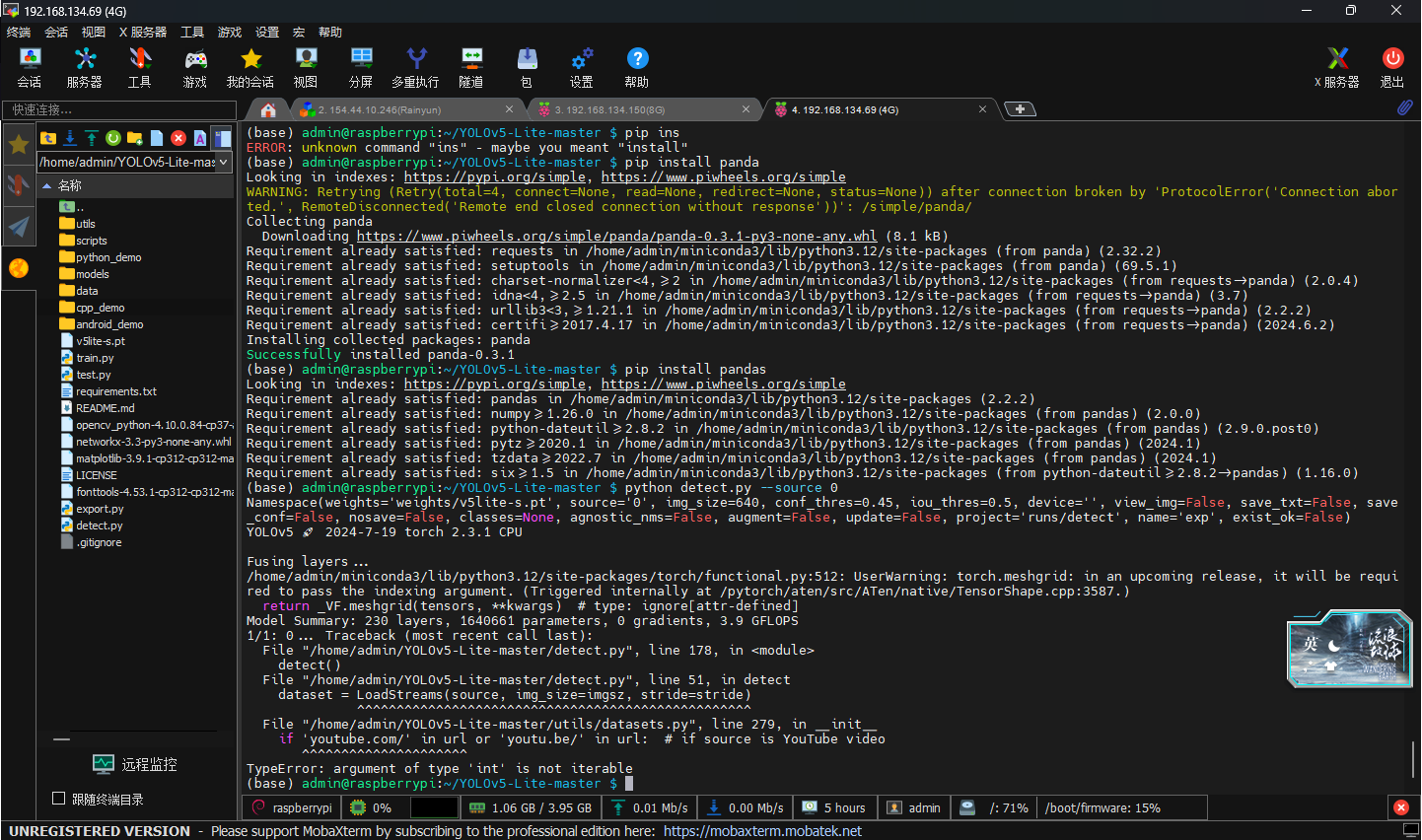Screen dimensions: 1422x840
Task: Open a new tab with plus button
Action: [x=1020, y=109]
